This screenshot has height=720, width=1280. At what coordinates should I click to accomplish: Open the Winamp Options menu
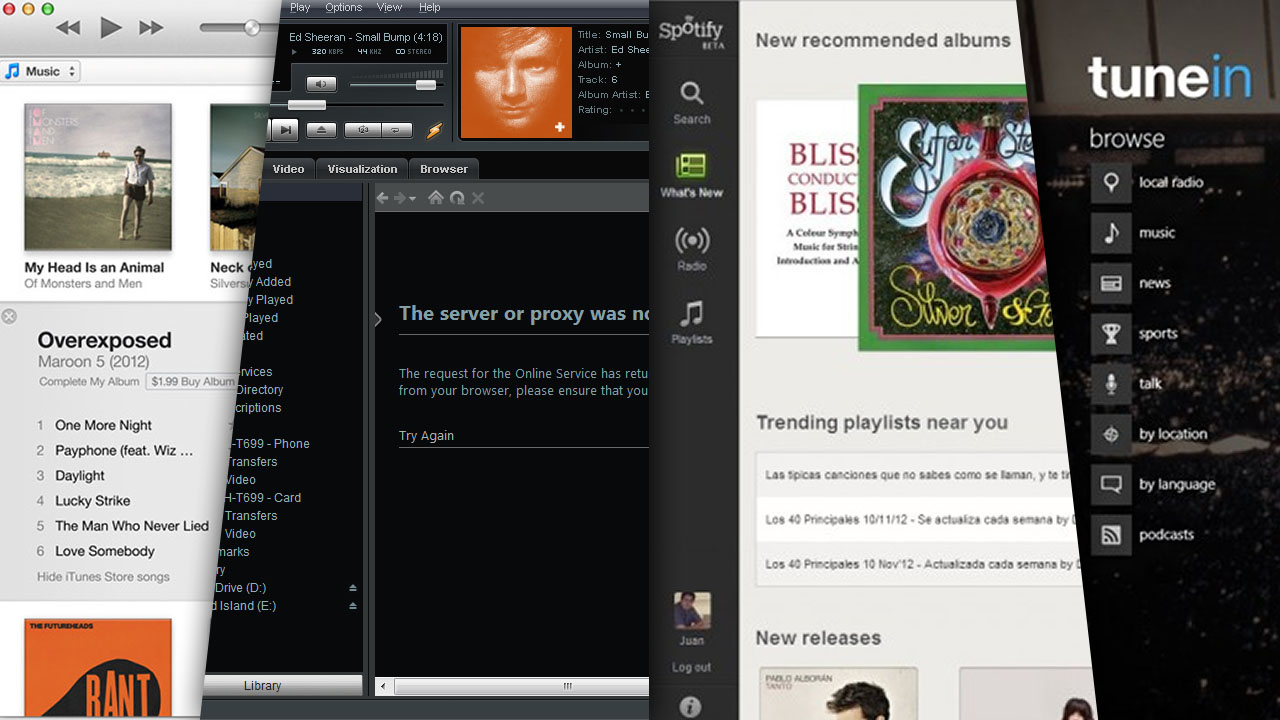(343, 7)
